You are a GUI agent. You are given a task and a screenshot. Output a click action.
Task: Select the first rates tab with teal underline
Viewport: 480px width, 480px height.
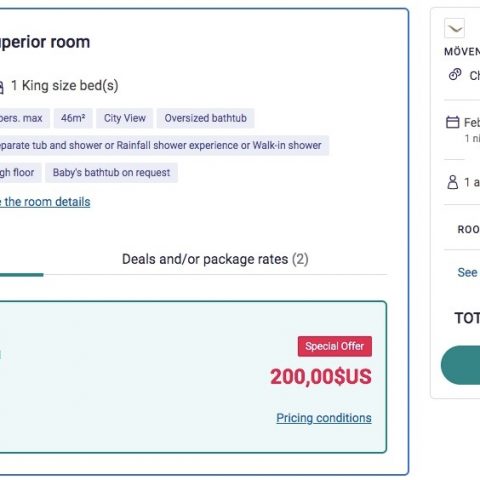pyautogui.click(x=22, y=262)
